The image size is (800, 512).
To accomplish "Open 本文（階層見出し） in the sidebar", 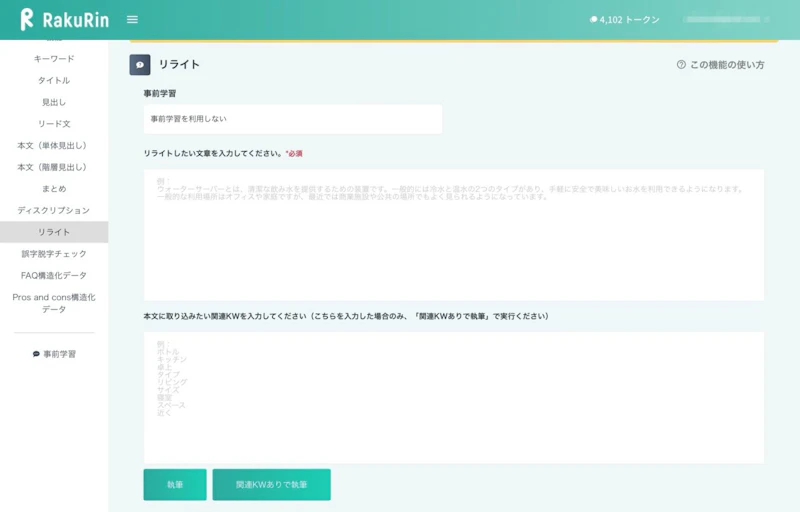I will click(54, 167).
